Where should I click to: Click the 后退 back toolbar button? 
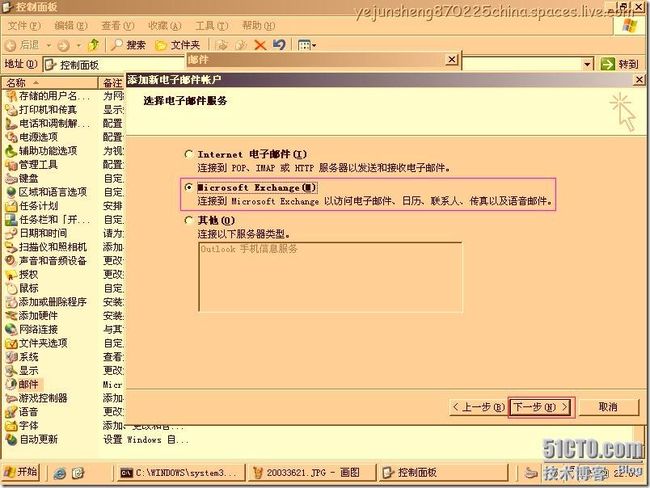[23, 45]
